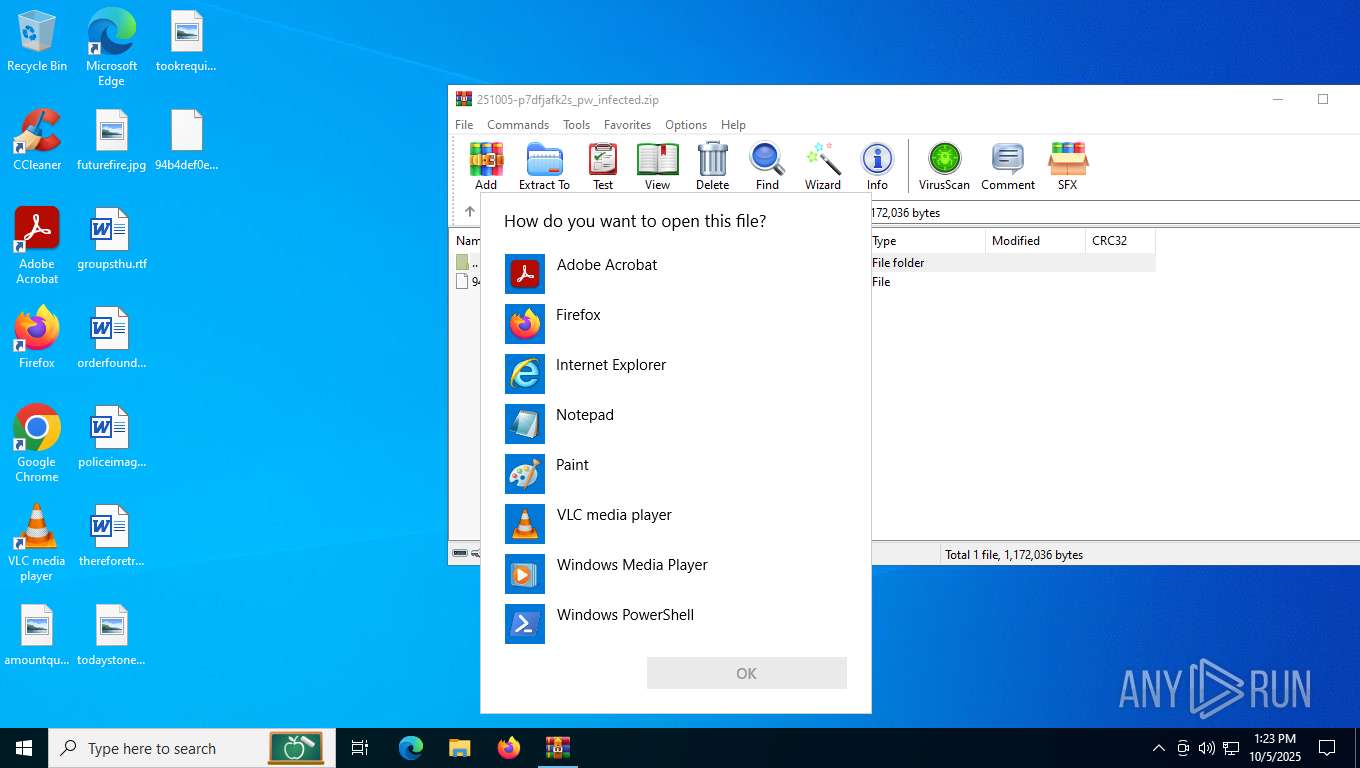Click the Info toolbar icon
Viewport: 1360px width, 768px height.
(877, 166)
